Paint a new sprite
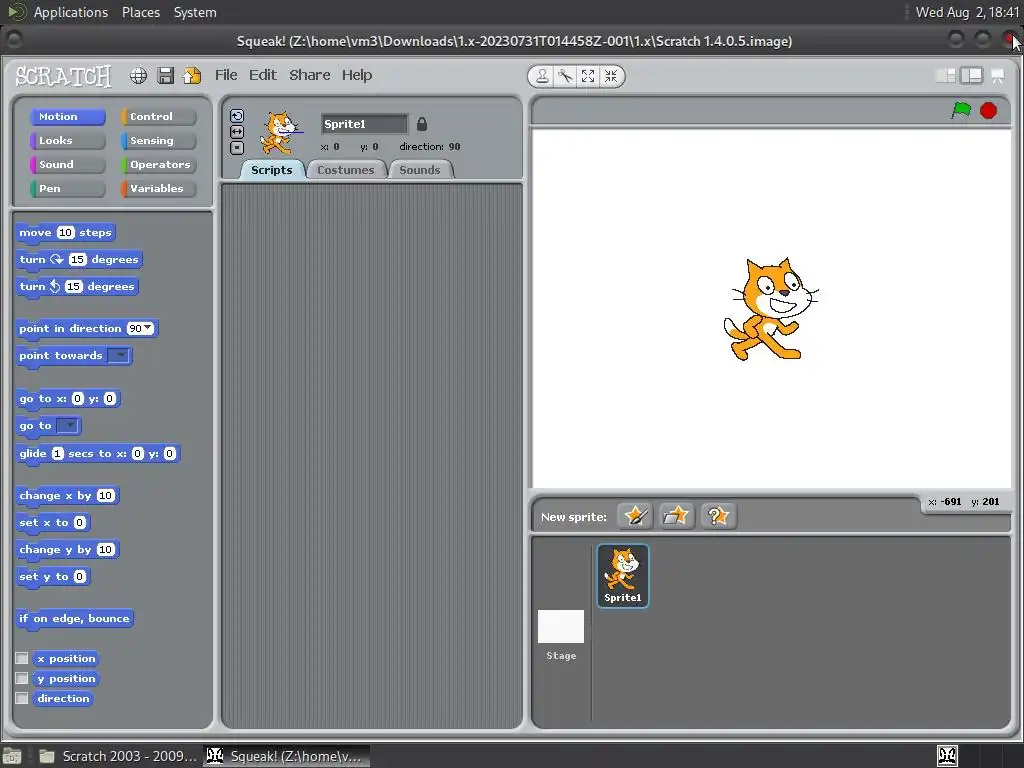This screenshot has width=1024, height=768. point(635,516)
